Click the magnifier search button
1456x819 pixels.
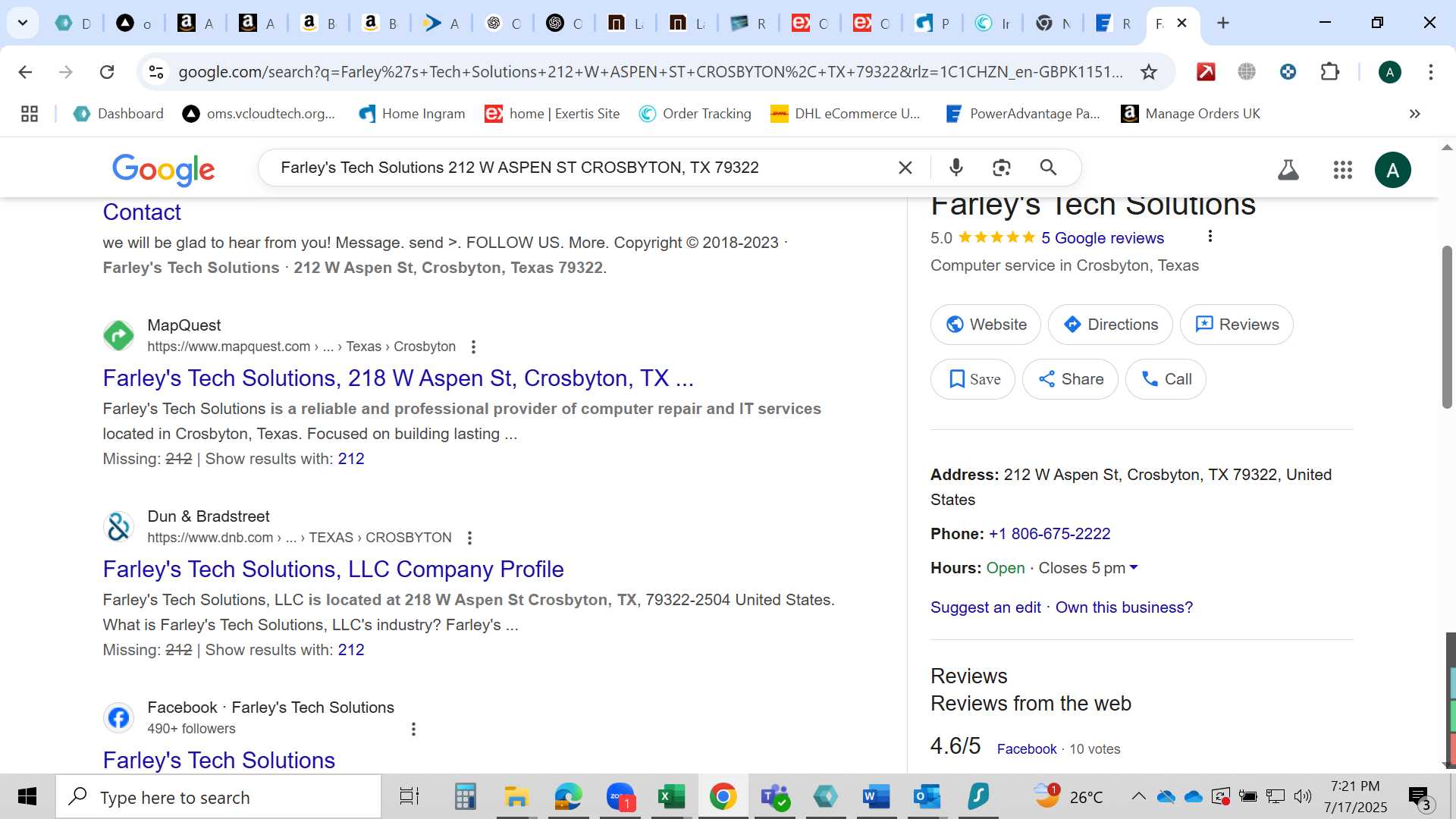[1048, 168]
